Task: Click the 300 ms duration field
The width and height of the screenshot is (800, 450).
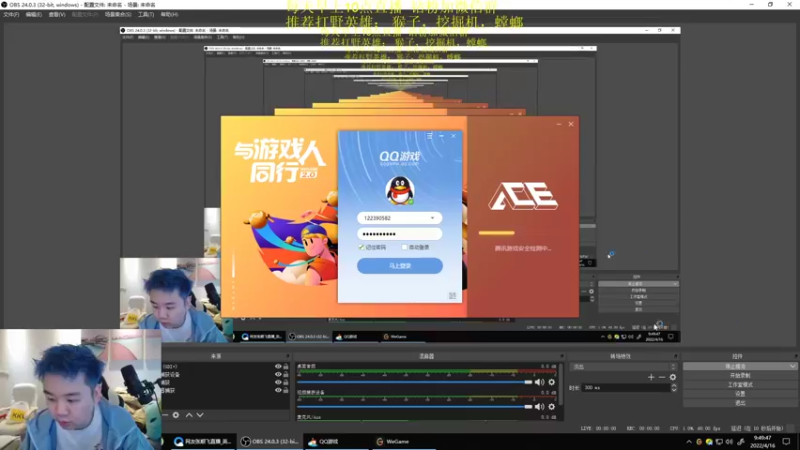Action: point(626,388)
